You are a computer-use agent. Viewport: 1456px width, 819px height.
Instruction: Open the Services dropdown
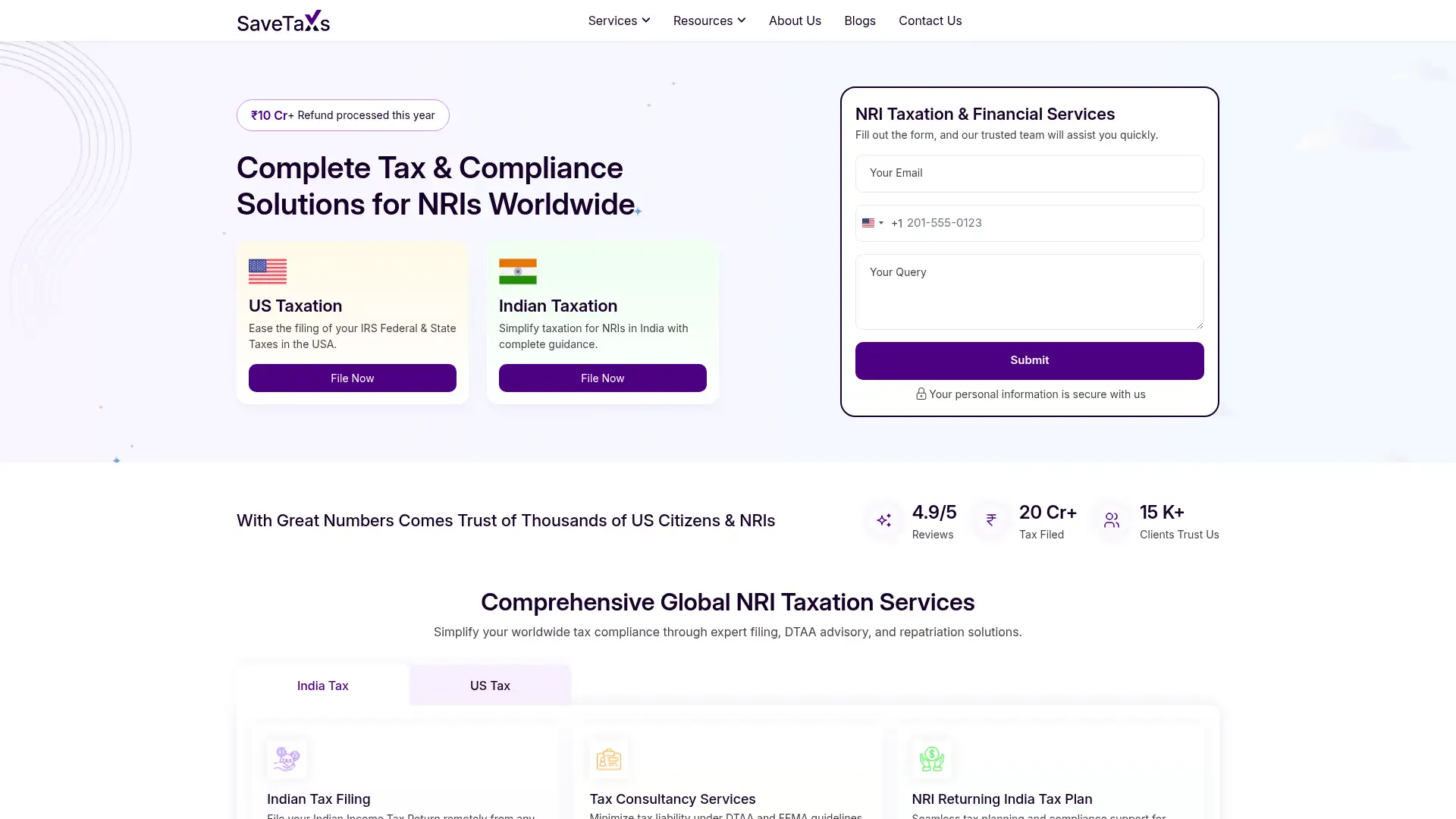(619, 20)
